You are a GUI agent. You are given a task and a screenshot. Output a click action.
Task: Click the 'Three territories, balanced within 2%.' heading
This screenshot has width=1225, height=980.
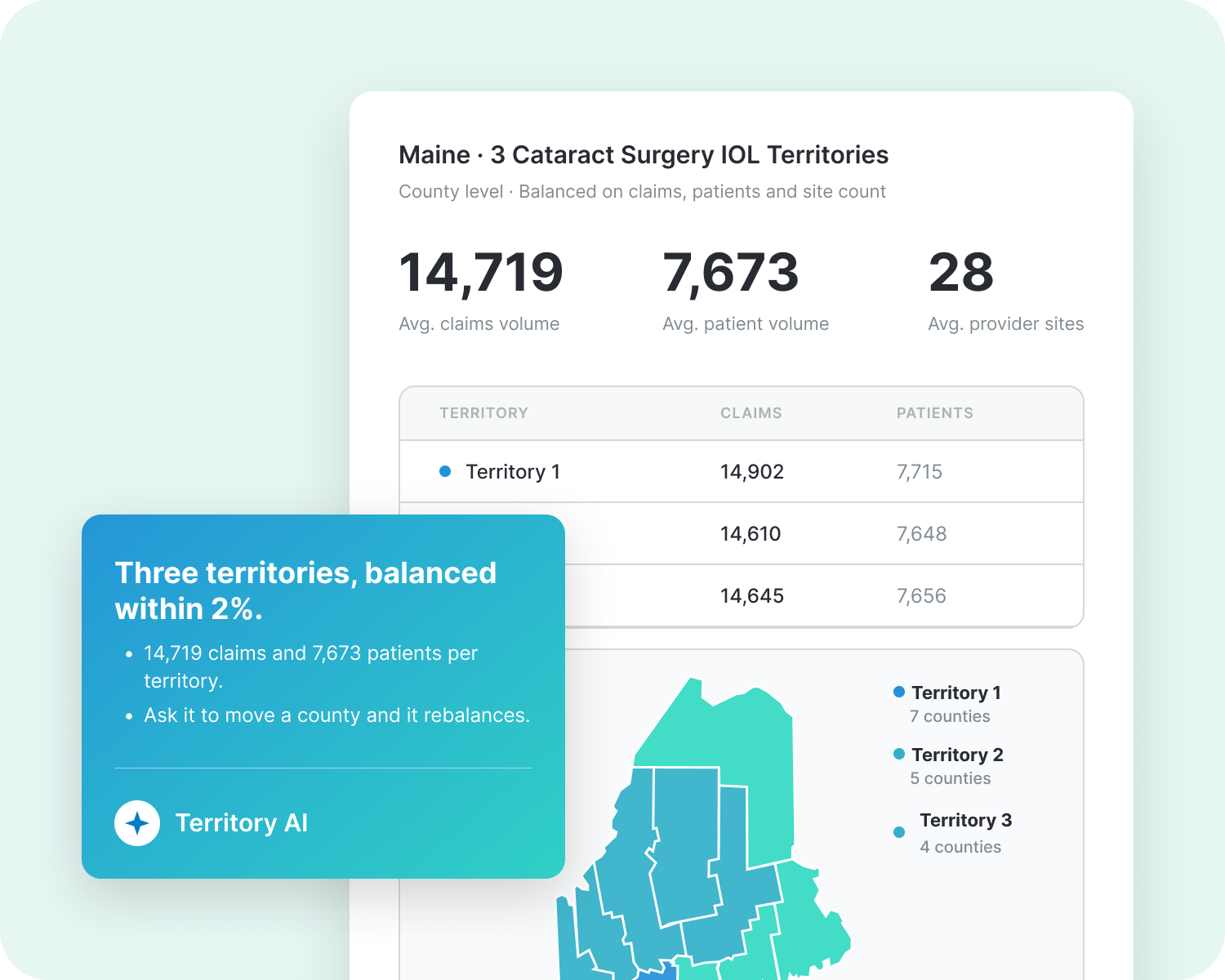[x=305, y=590]
